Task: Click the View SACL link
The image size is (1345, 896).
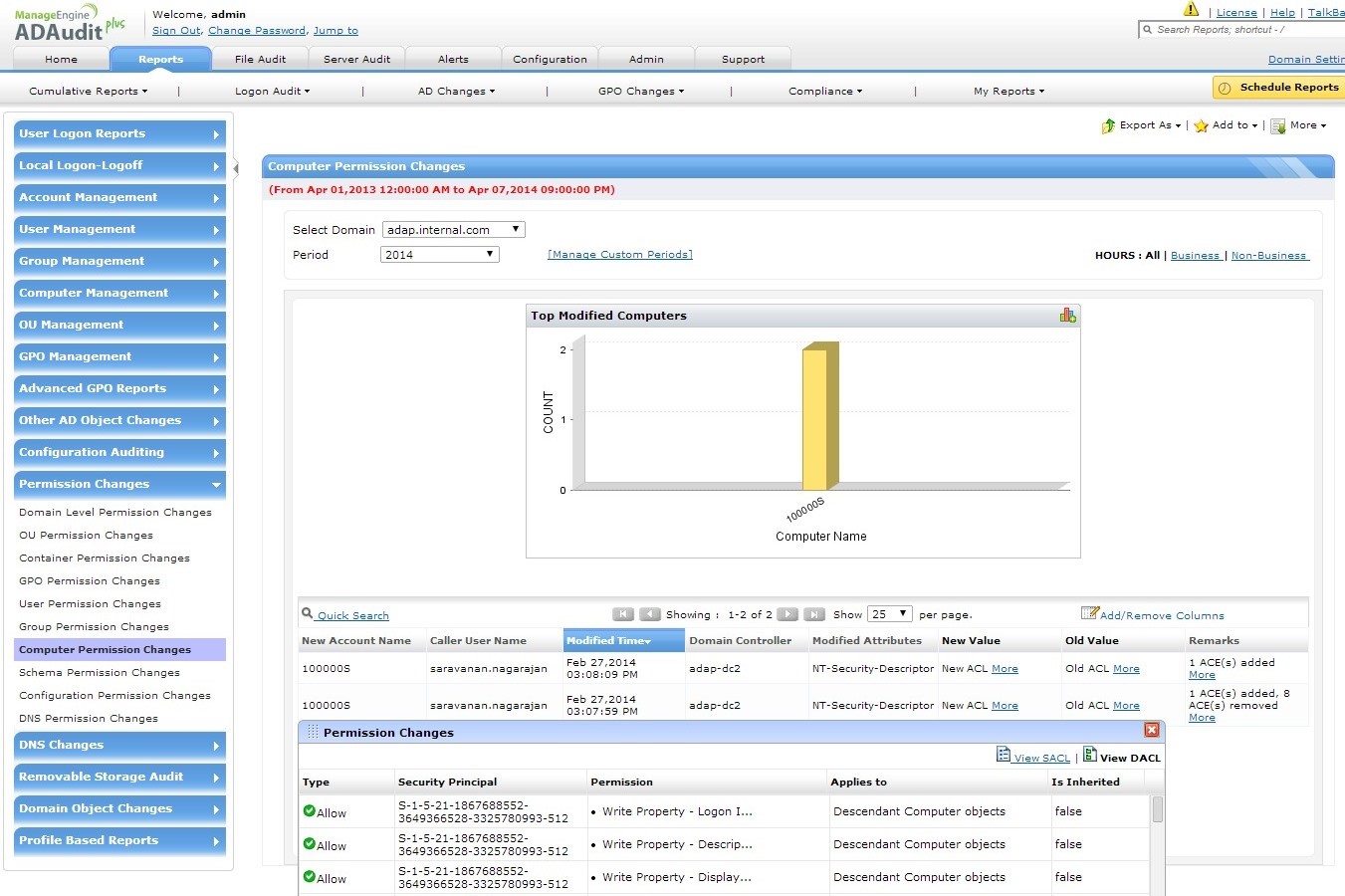Action: (x=1041, y=758)
